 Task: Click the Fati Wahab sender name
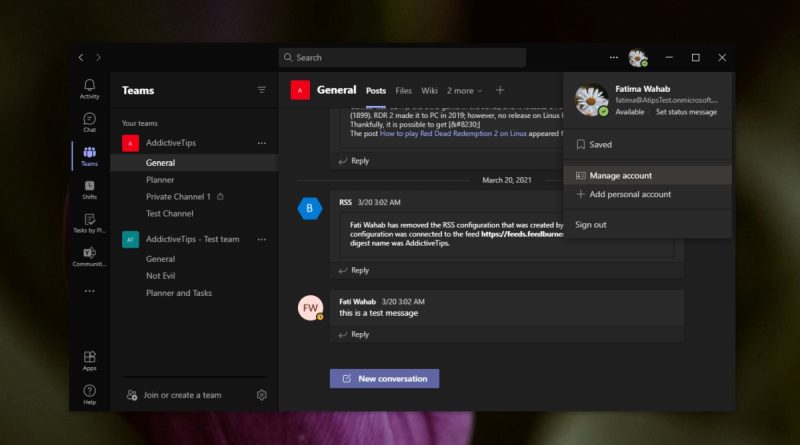[x=357, y=302]
